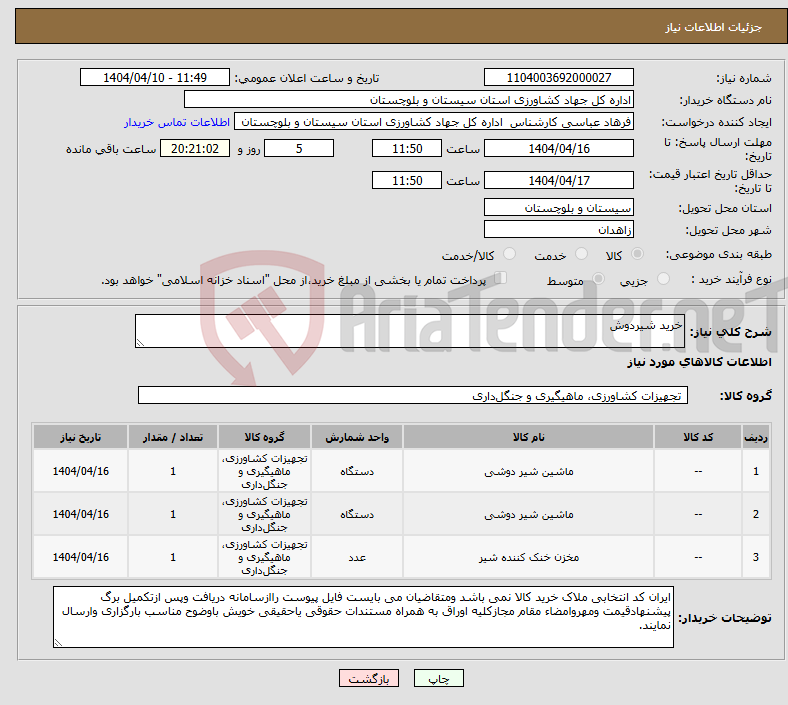Click the response deadline 11:50 time field
Screen dimensions: 788x705
[407, 148]
